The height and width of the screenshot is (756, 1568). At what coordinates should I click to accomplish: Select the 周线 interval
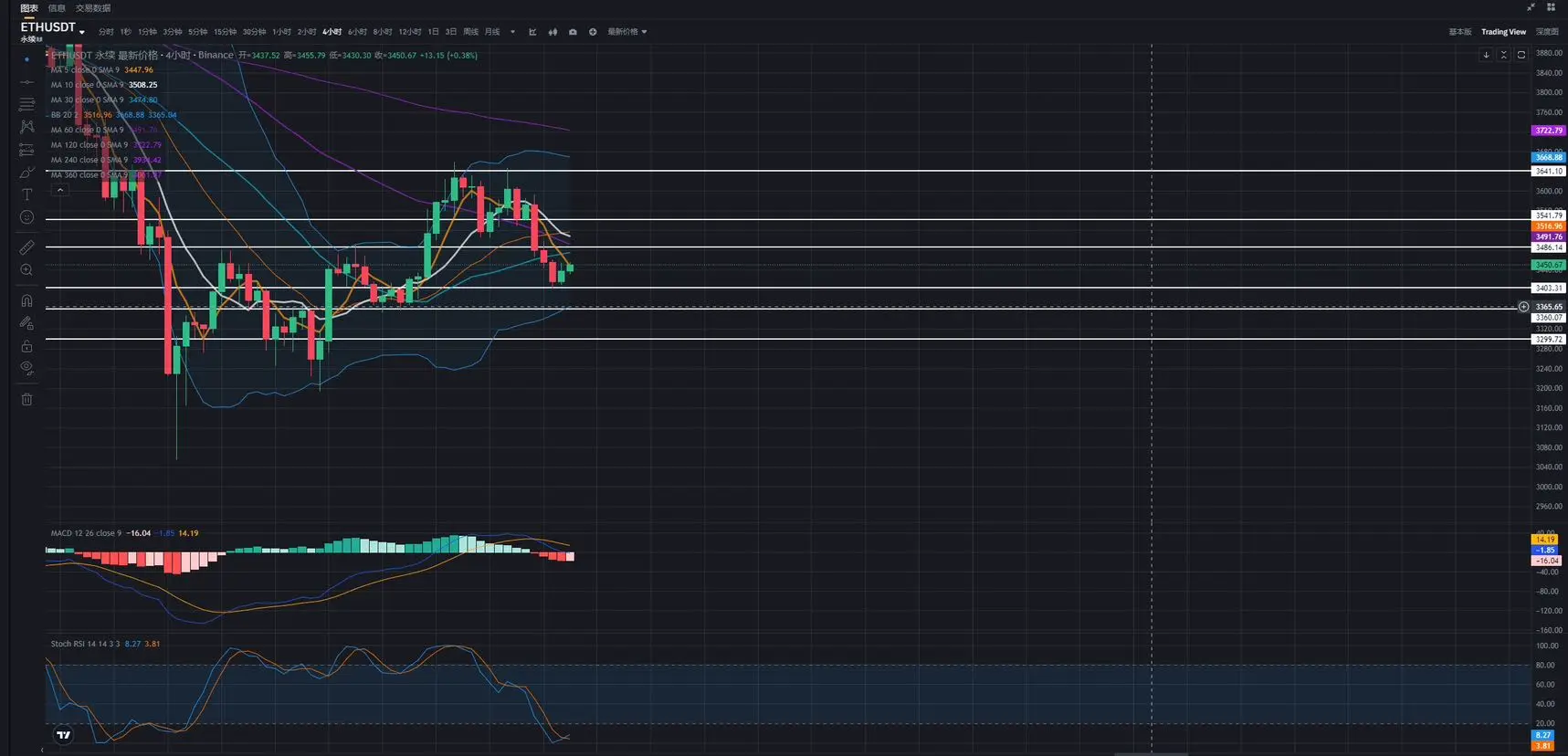pyautogui.click(x=470, y=32)
